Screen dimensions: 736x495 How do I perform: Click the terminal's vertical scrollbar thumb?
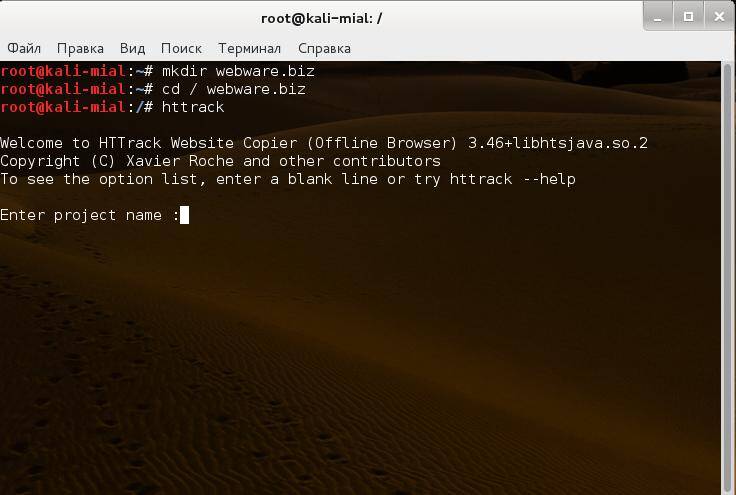[x=728, y=277]
